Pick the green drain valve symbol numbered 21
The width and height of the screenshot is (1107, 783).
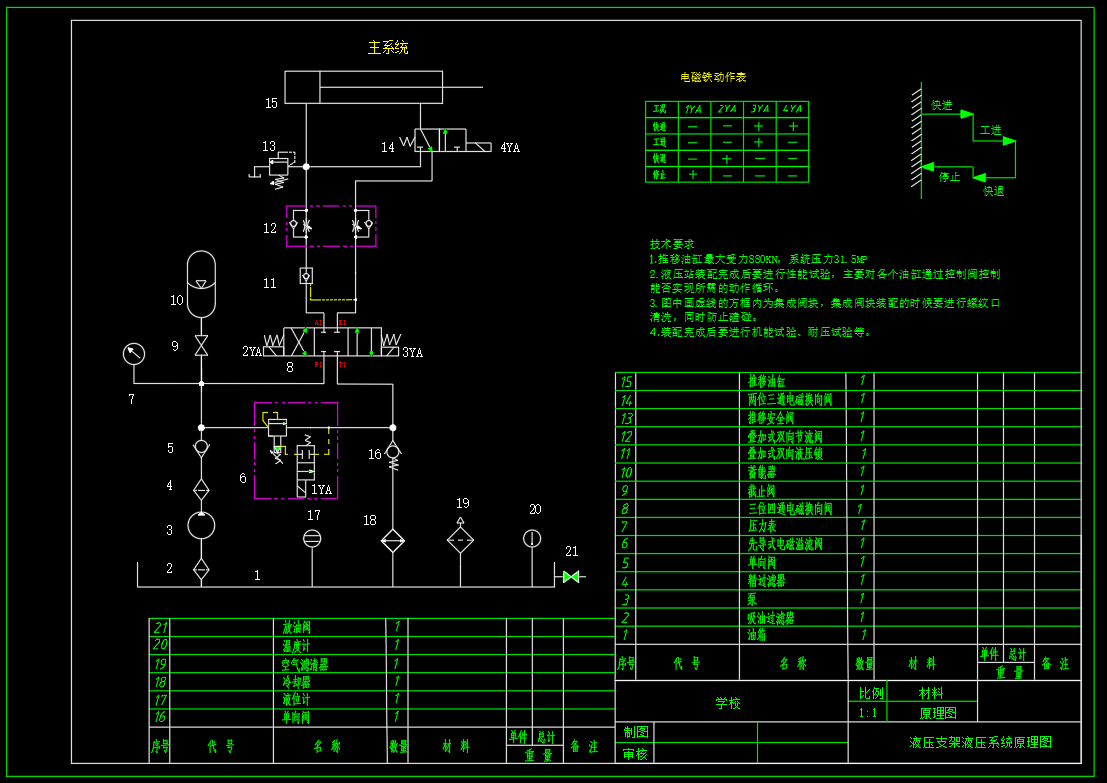571,577
